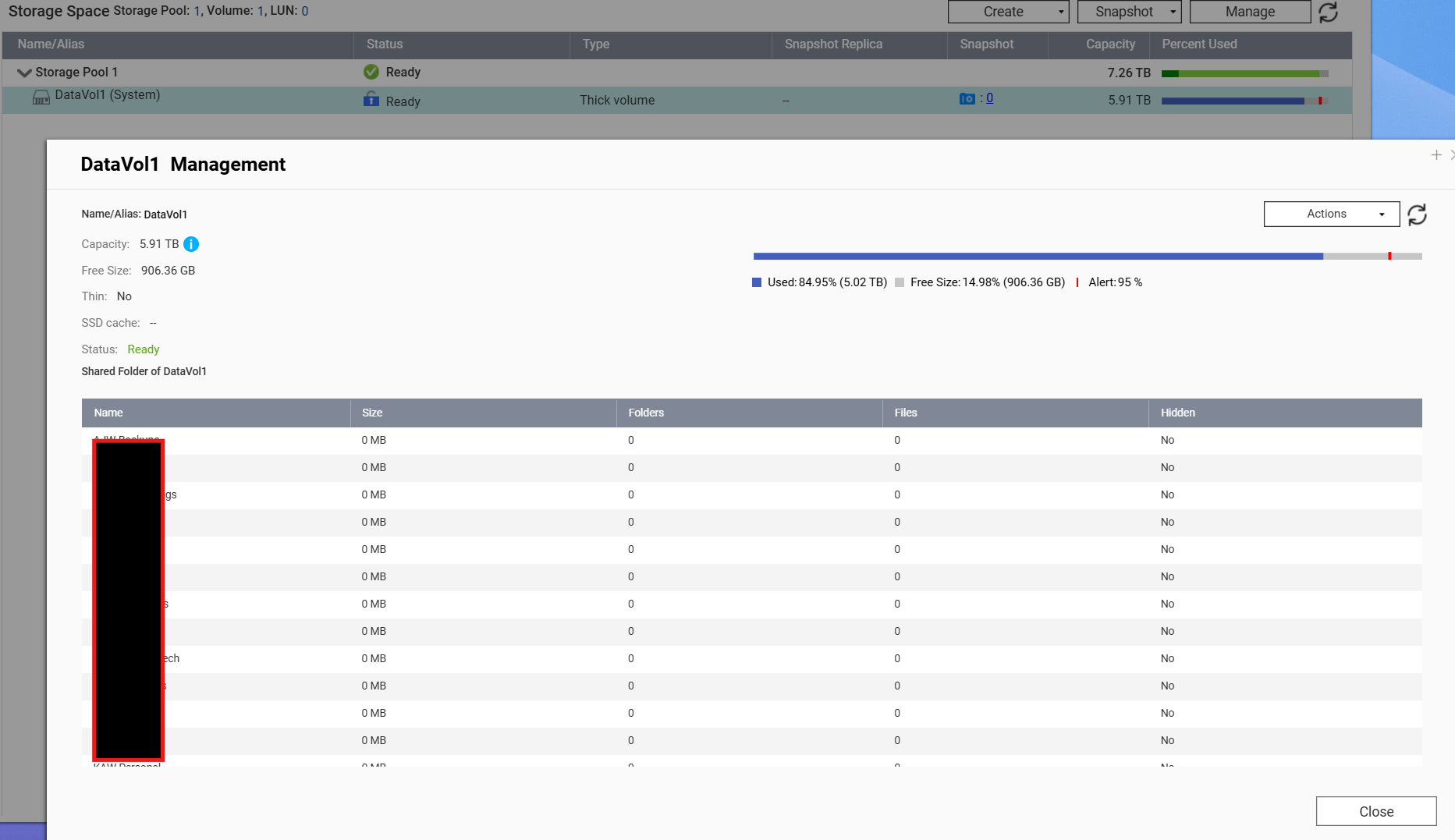
Task: Click the 'Thin: No' field
Action: pos(107,296)
